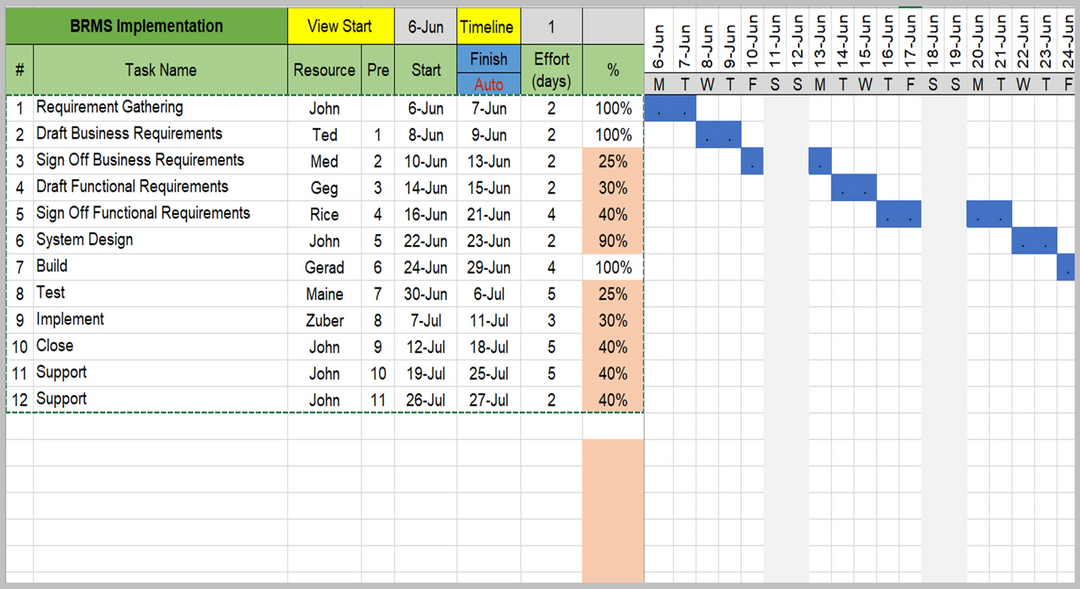Select the 27-Jul finish date cell

[488, 400]
